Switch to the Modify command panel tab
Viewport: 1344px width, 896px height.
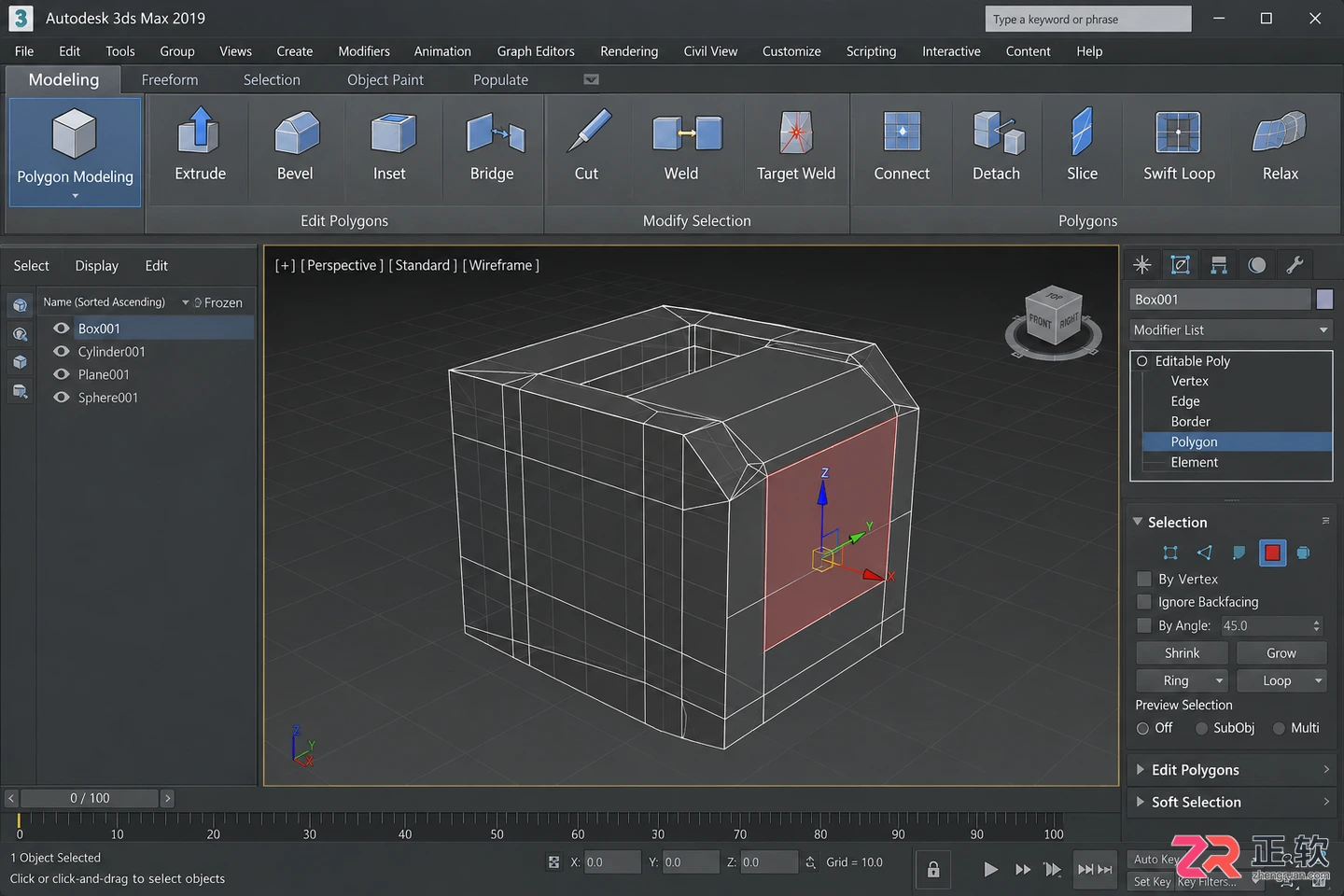point(1181,265)
